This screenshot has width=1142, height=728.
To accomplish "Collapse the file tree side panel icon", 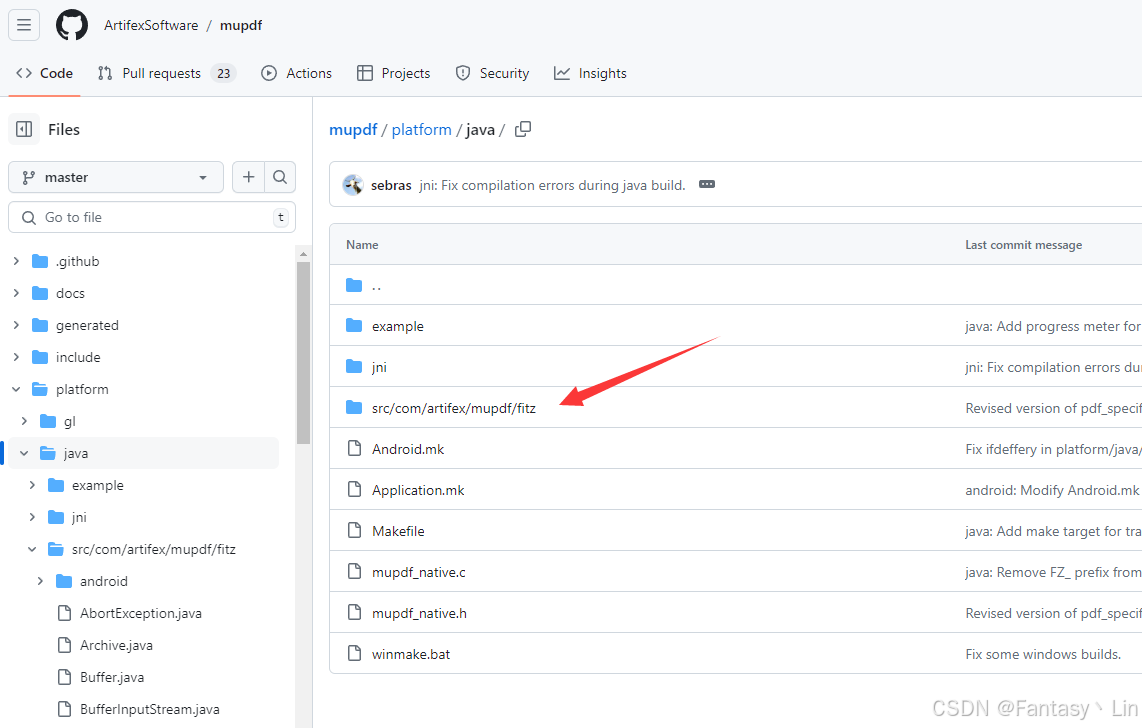I will click(24, 130).
